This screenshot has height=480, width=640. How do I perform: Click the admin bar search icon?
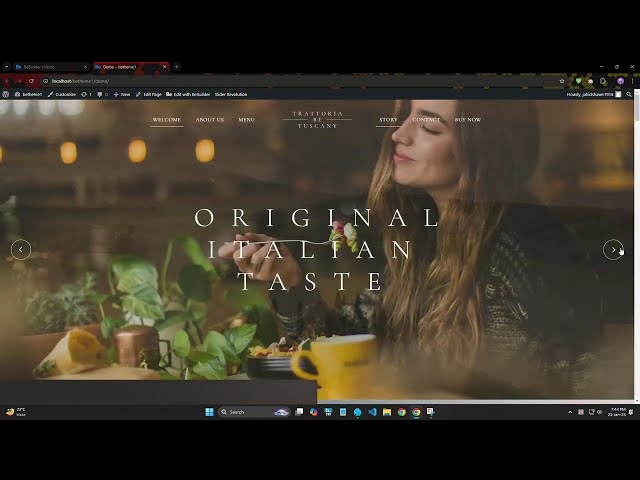tap(629, 94)
